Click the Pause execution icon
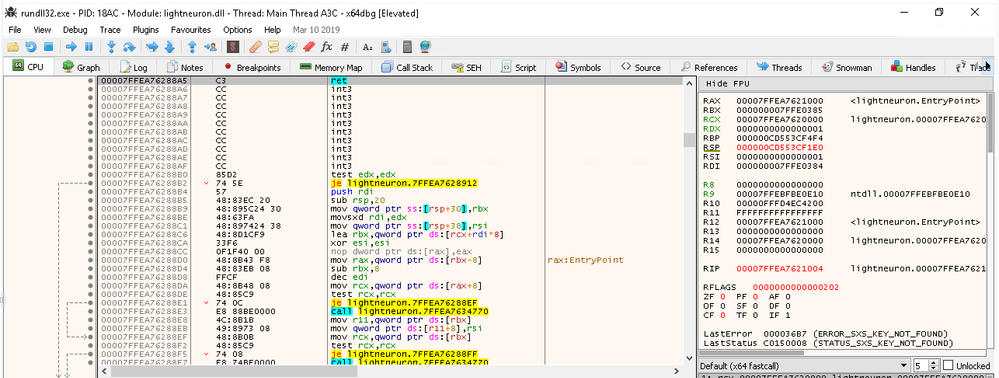The height and width of the screenshot is (378, 999). 89,47
